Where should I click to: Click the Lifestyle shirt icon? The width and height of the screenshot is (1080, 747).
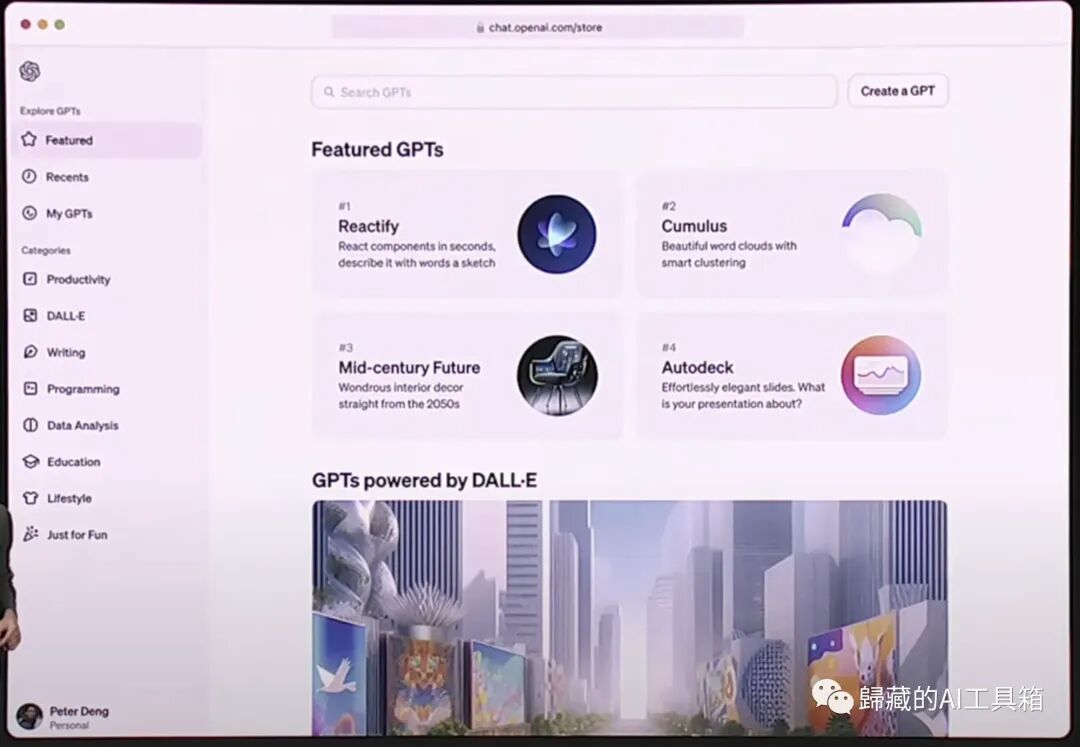(x=30, y=498)
